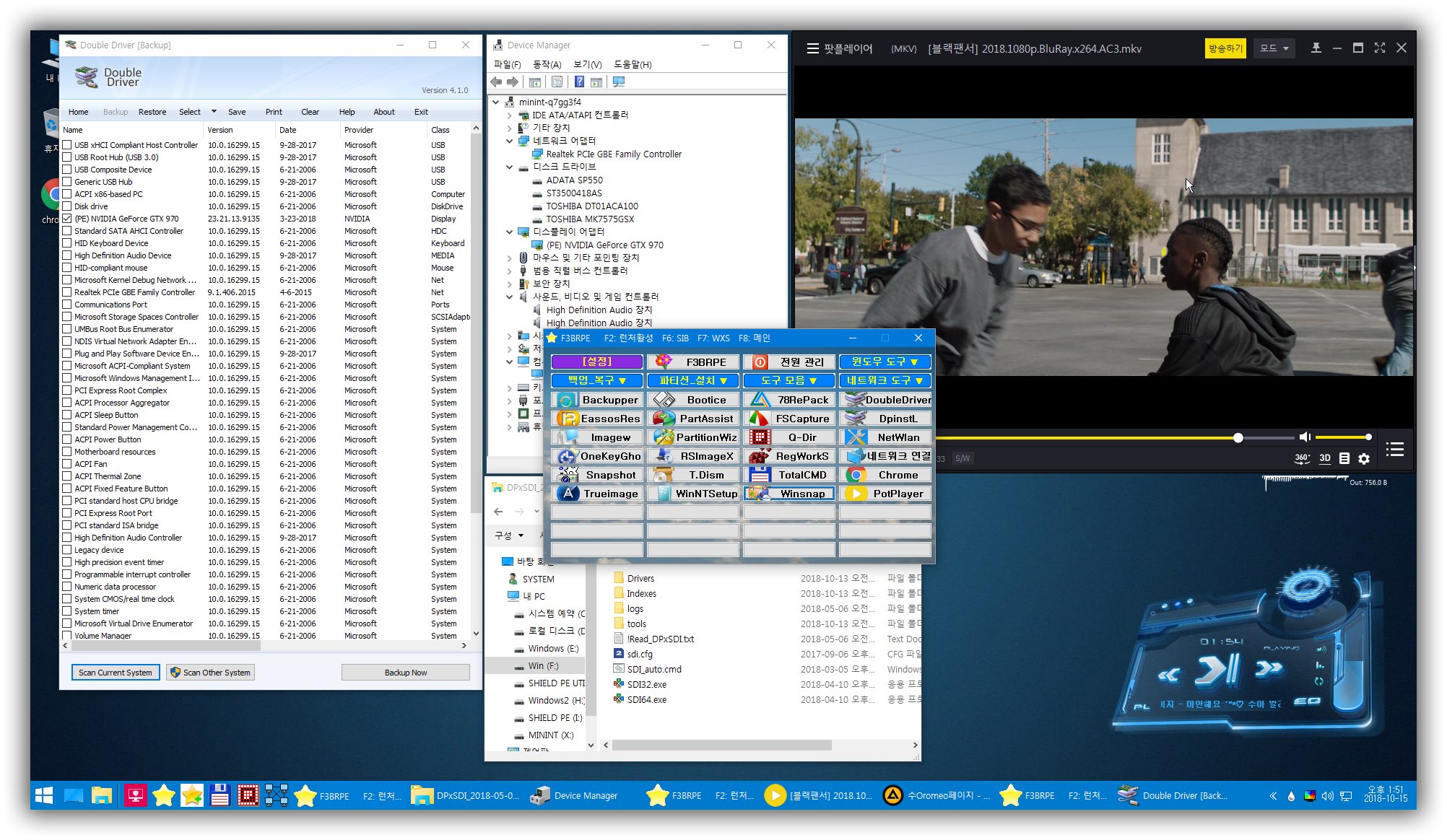This screenshot has width=1447, height=840.
Task: Open the 파티션_설치 dropdown menu
Action: tap(693, 380)
